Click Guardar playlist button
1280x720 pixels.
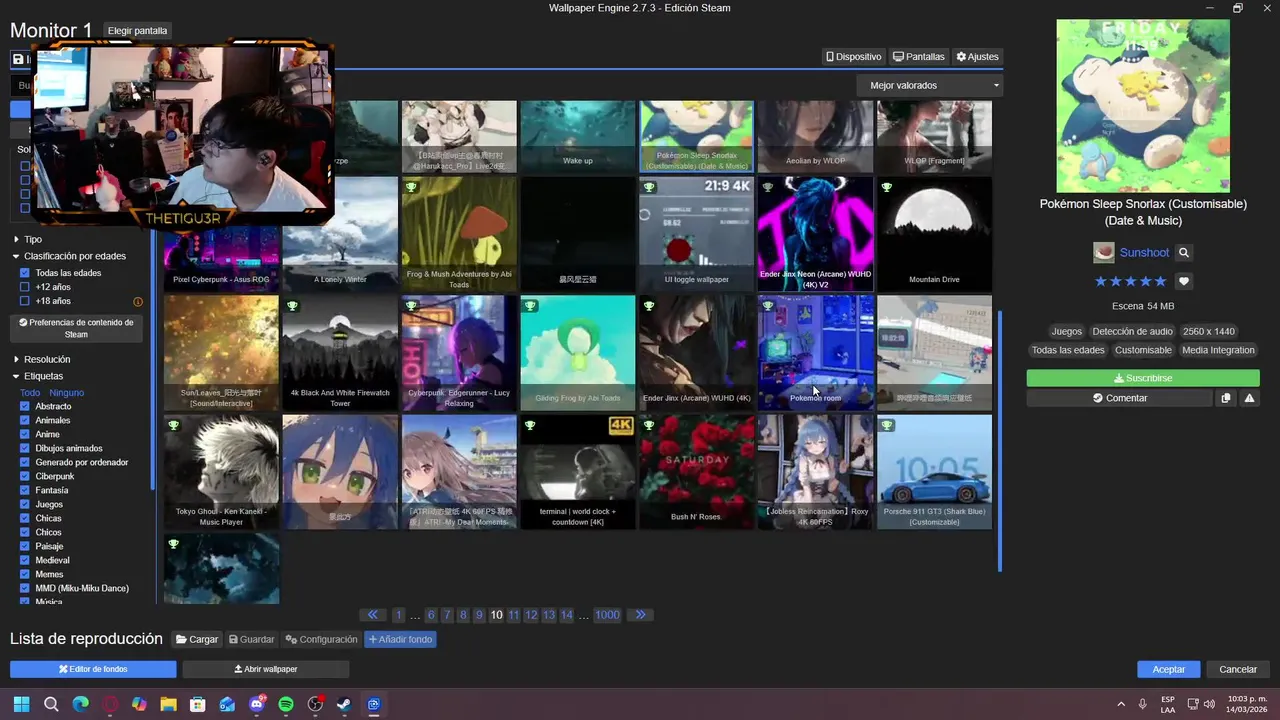pos(251,640)
